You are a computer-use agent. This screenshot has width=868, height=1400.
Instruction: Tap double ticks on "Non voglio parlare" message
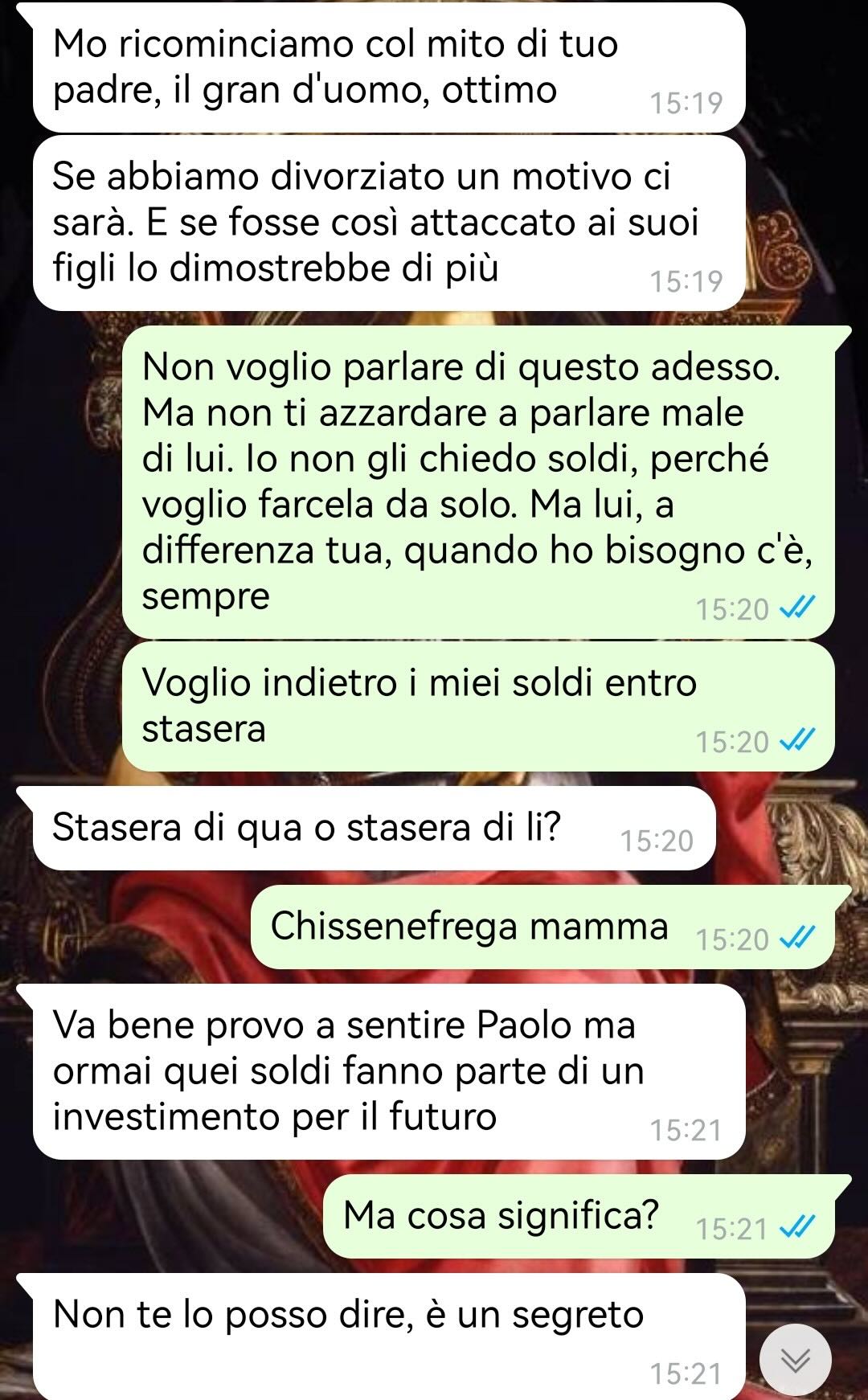(797, 608)
